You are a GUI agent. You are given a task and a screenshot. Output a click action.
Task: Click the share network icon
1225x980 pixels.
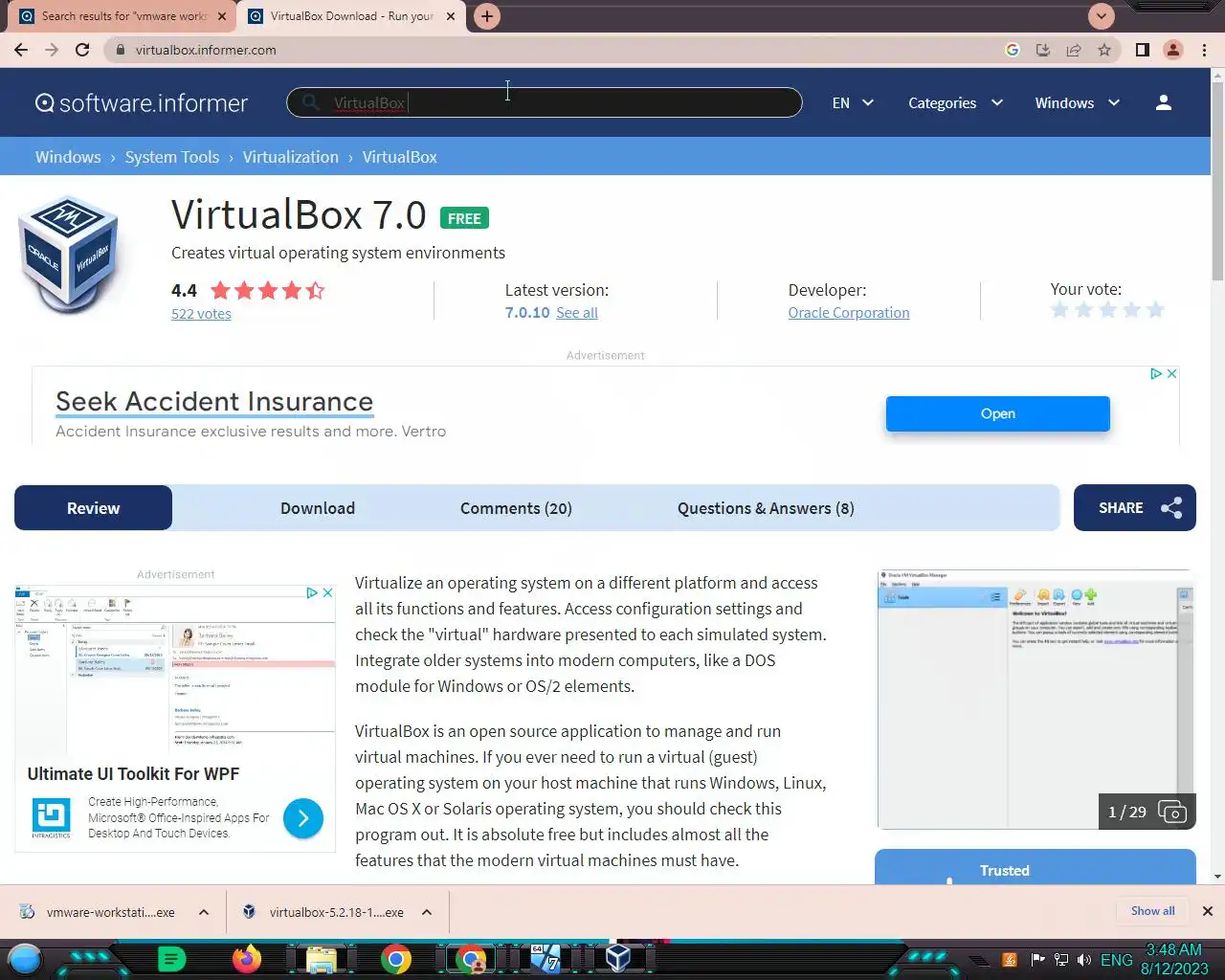(x=1171, y=508)
